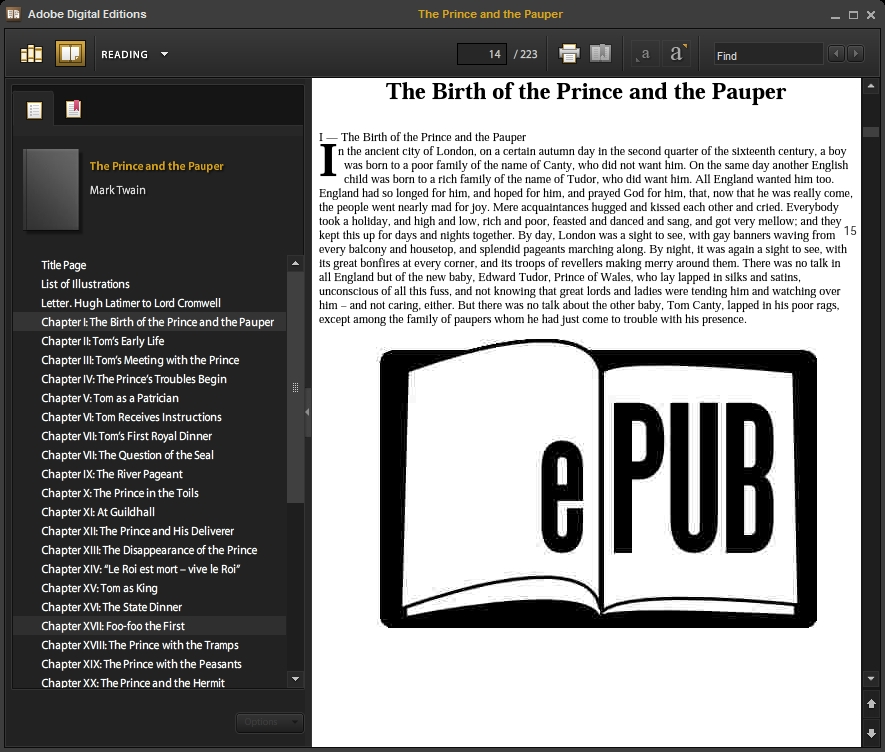The image size is (885, 752).
Task: Select Chapter I: The Birth of the Prince
Action: tap(150, 322)
